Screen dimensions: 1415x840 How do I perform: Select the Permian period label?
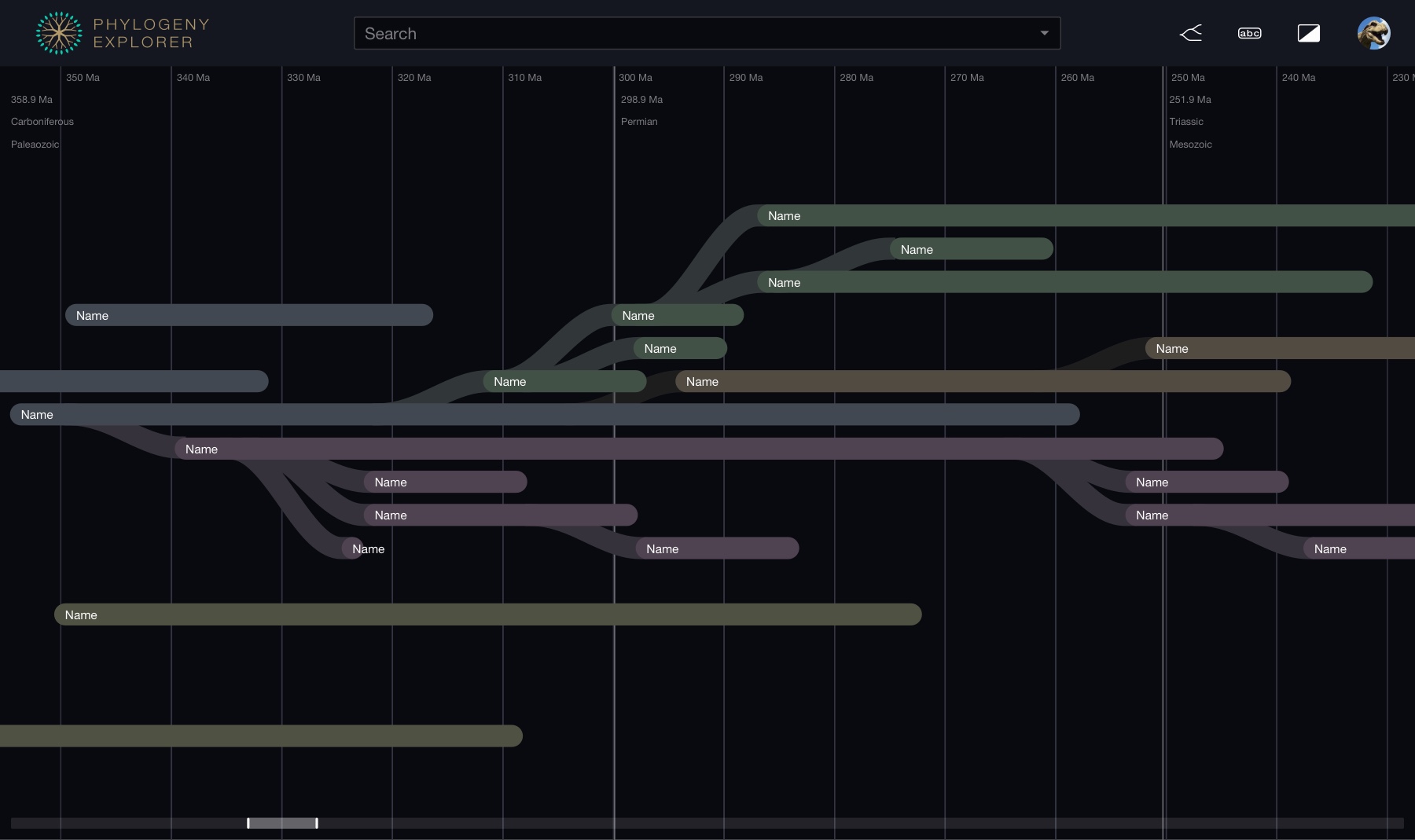639,122
